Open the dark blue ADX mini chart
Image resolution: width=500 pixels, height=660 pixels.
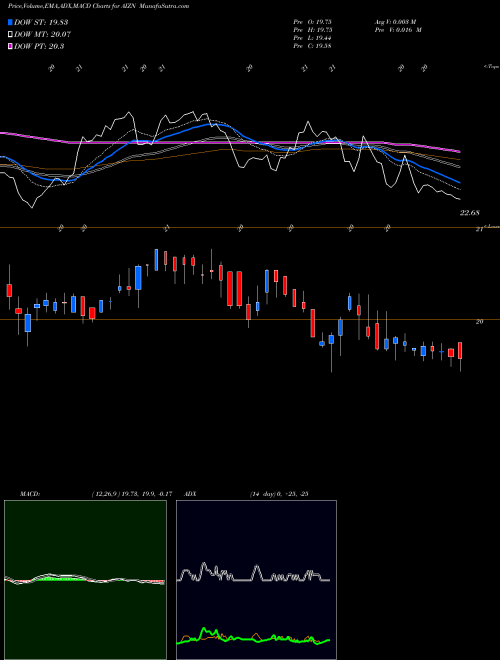point(256,580)
